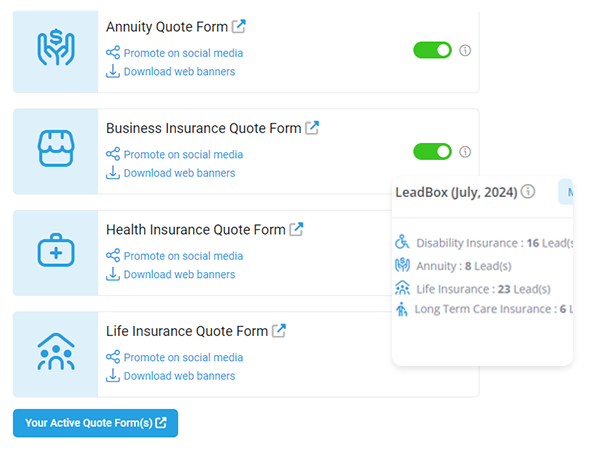Click info icon beside Business Insurance toggle
The height and width of the screenshot is (454, 596).
click(x=465, y=152)
